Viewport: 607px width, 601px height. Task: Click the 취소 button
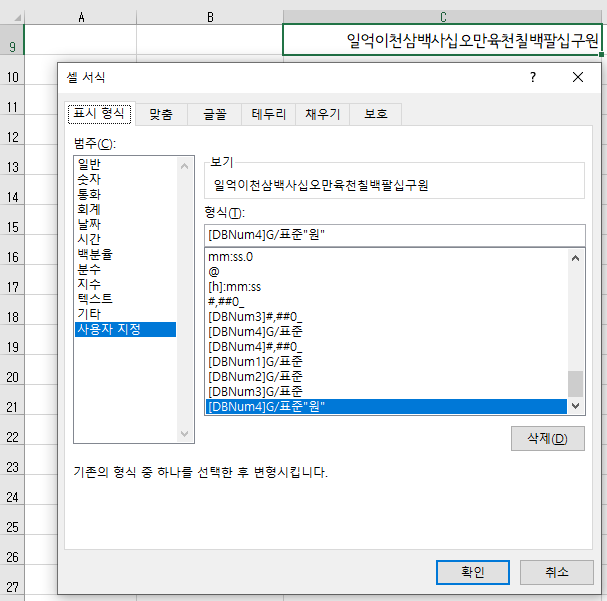pos(557,572)
